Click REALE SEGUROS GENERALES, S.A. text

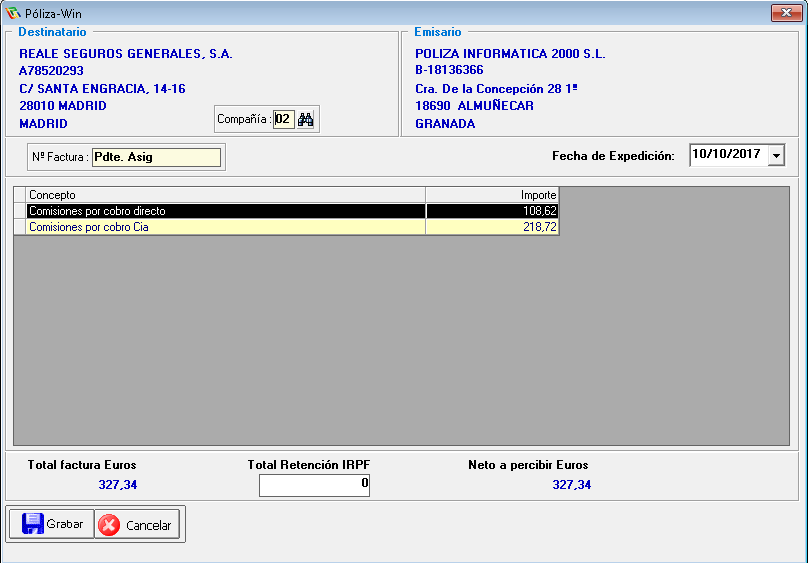pyautogui.click(x=126, y=54)
